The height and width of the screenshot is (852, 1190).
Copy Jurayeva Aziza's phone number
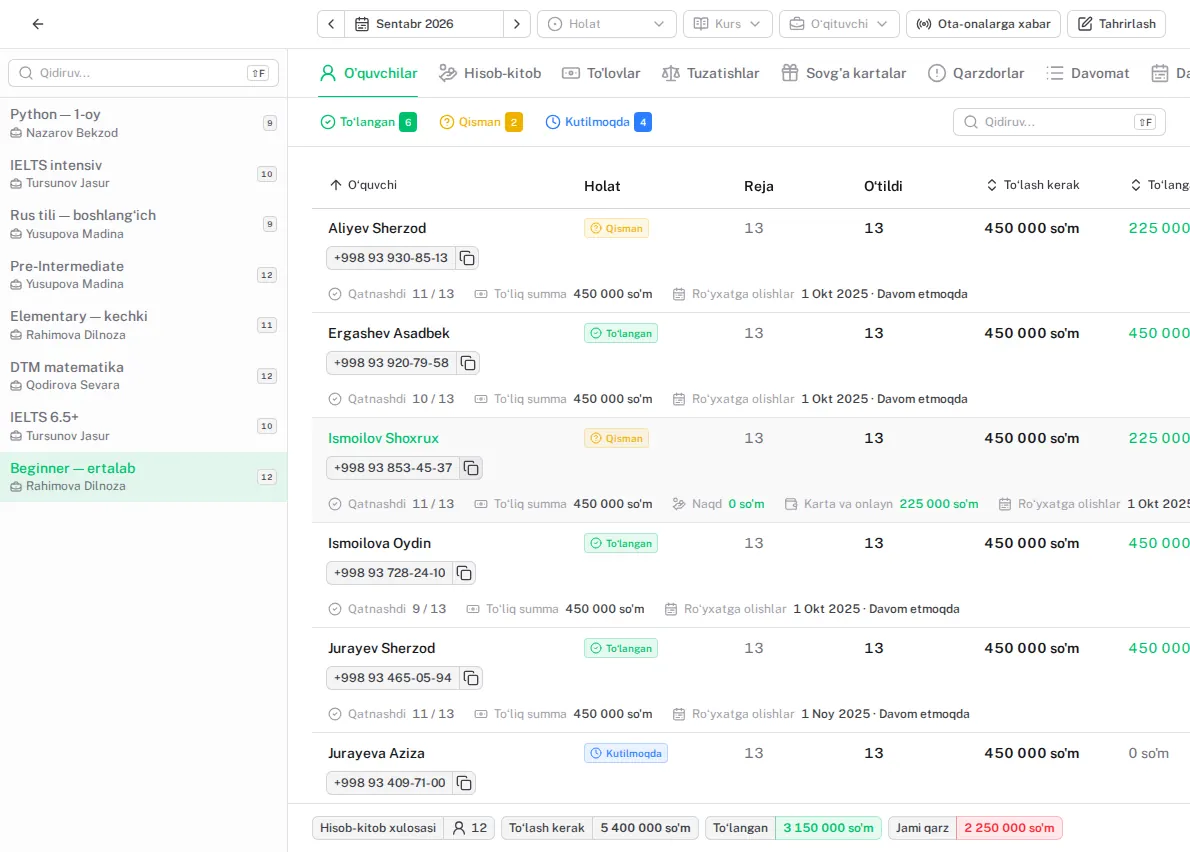point(464,783)
